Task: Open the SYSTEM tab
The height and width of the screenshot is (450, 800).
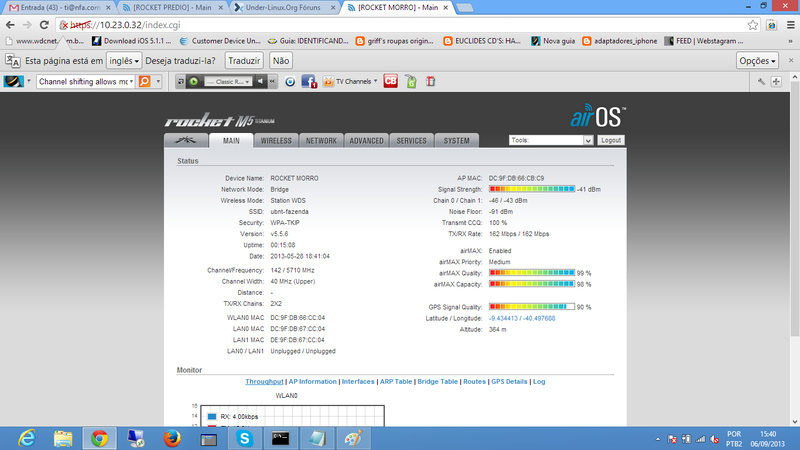Action: coord(457,141)
